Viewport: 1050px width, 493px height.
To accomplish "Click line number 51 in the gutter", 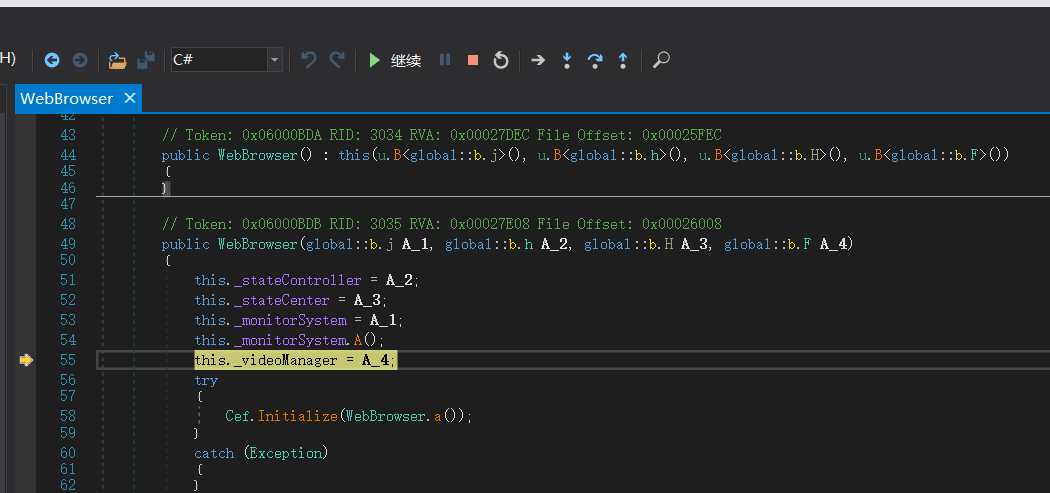I will coord(68,280).
